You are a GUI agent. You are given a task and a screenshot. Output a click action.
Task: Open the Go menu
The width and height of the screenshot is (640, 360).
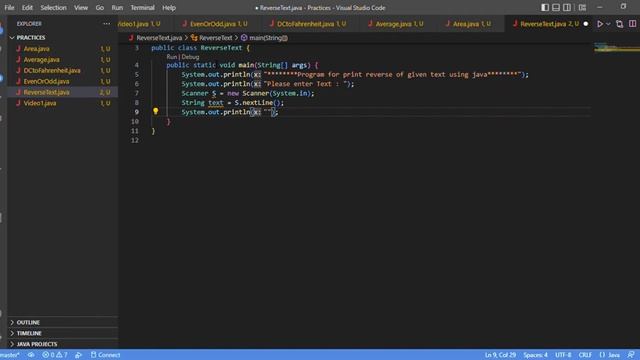[100, 8]
